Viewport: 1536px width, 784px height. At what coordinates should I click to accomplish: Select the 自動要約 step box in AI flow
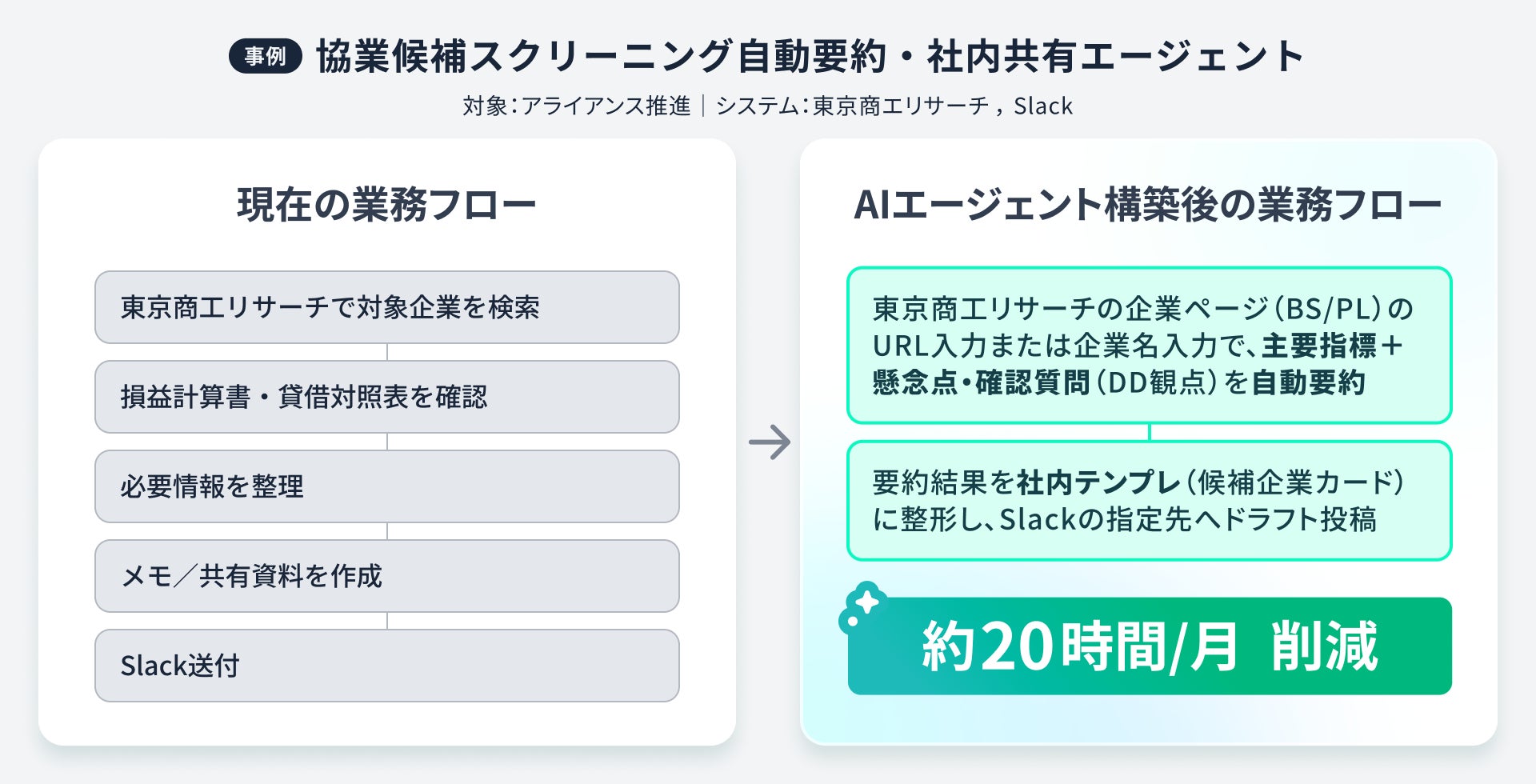tap(1150, 345)
